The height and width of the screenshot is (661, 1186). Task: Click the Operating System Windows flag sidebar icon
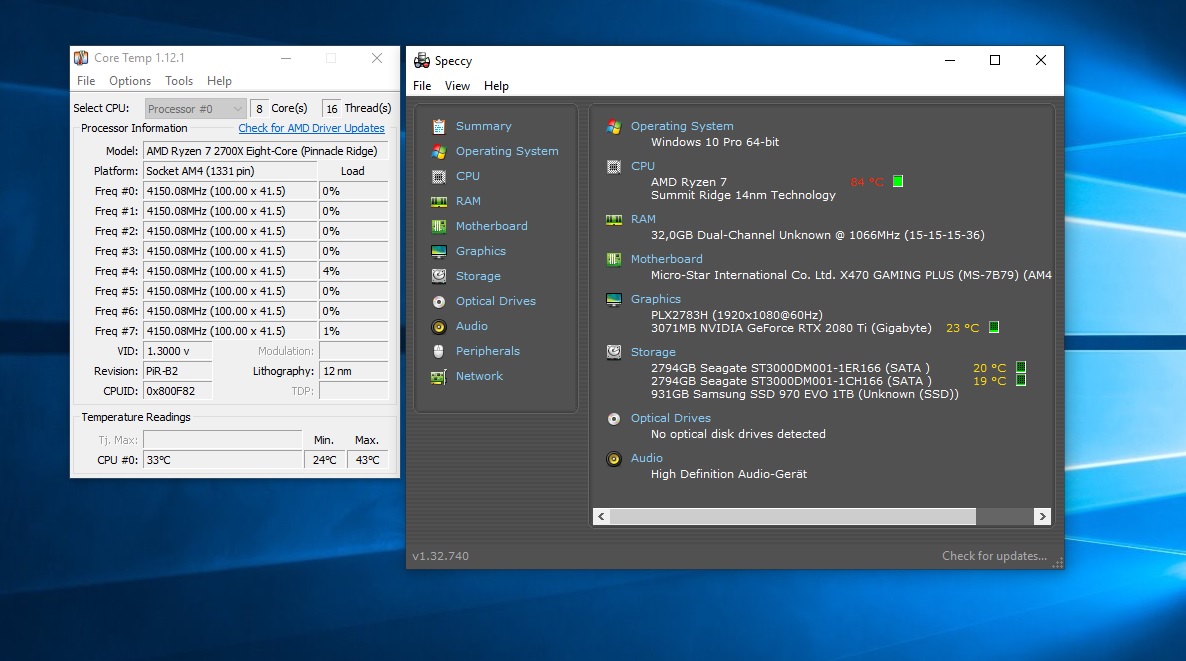pos(439,151)
